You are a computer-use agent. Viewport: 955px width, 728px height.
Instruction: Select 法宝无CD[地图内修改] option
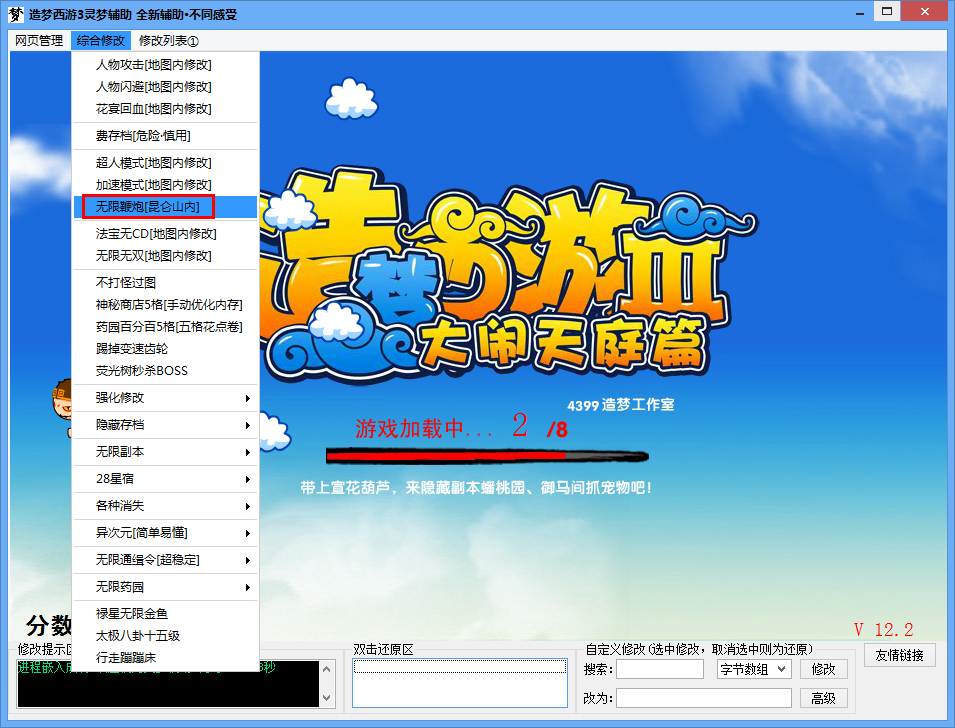pyautogui.click(x=155, y=234)
